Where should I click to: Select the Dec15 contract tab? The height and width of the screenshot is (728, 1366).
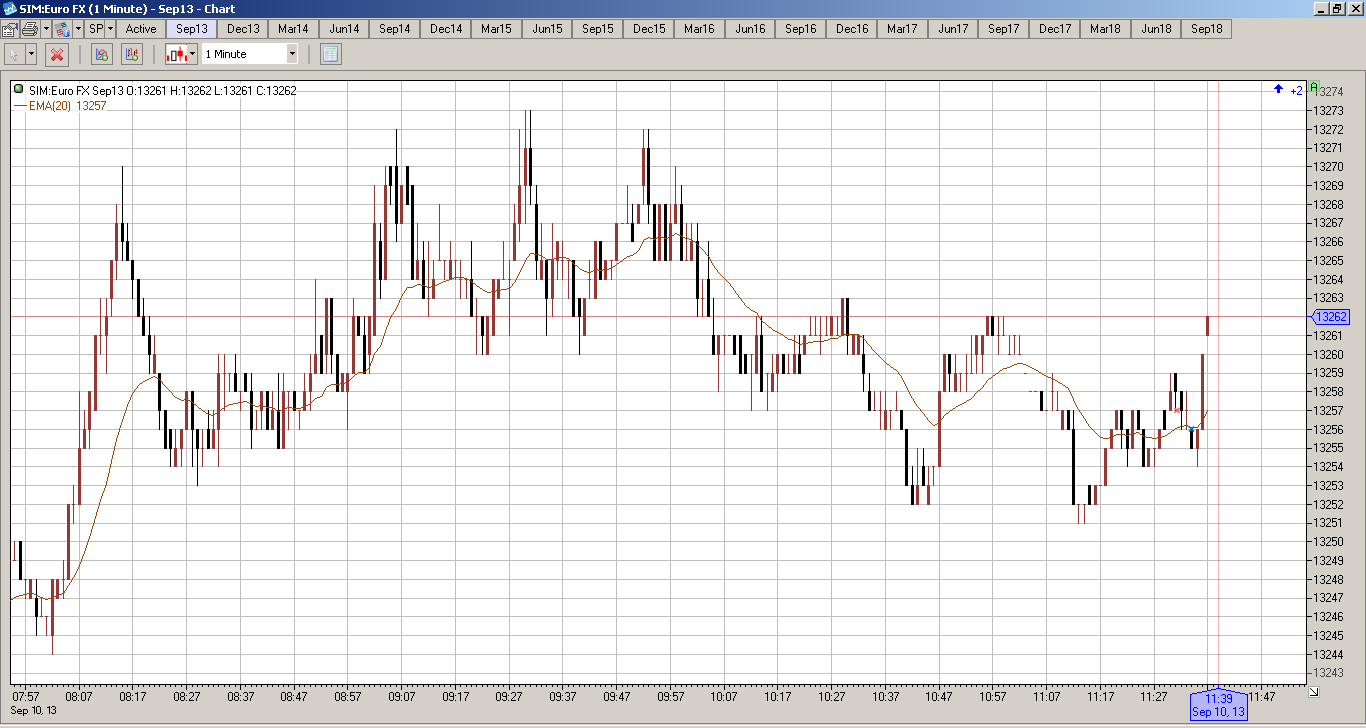(x=649, y=29)
